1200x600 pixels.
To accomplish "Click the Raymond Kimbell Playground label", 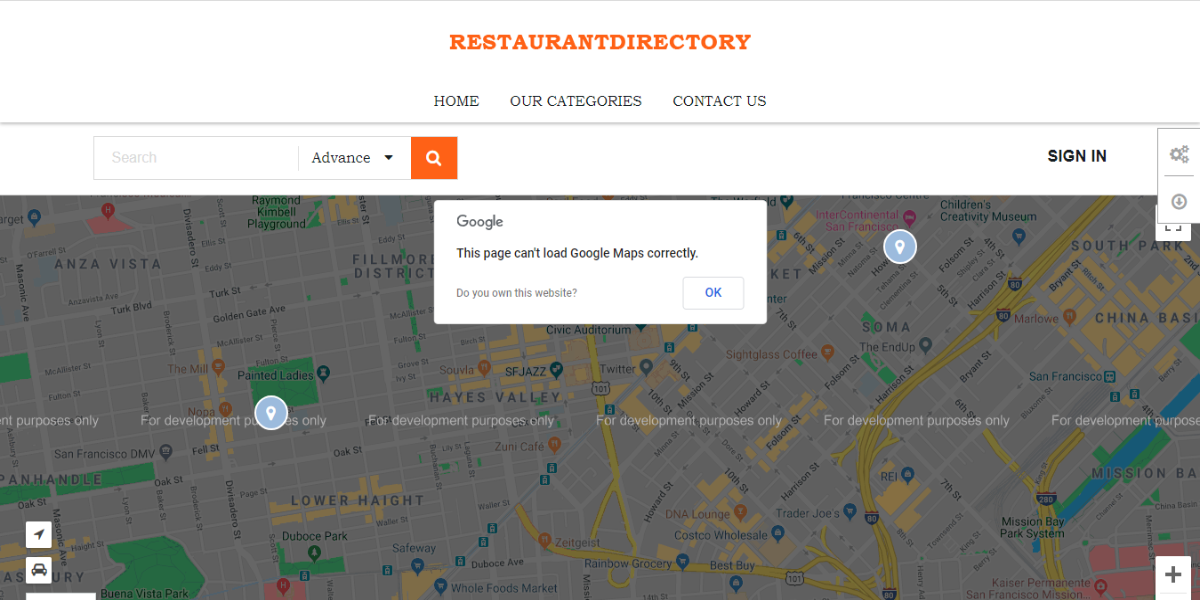I will tap(276, 212).
